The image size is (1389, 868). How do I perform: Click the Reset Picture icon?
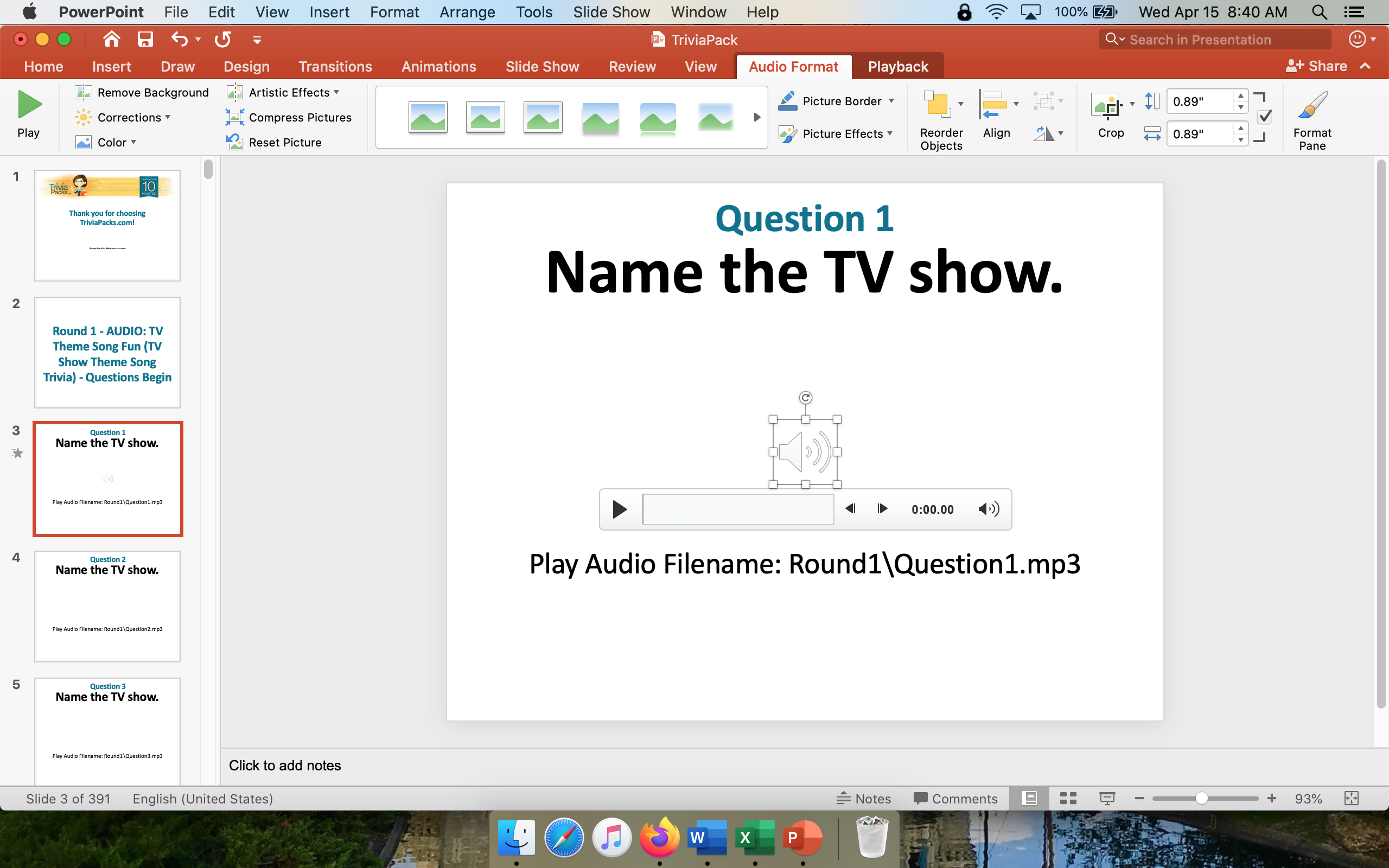tap(234, 142)
